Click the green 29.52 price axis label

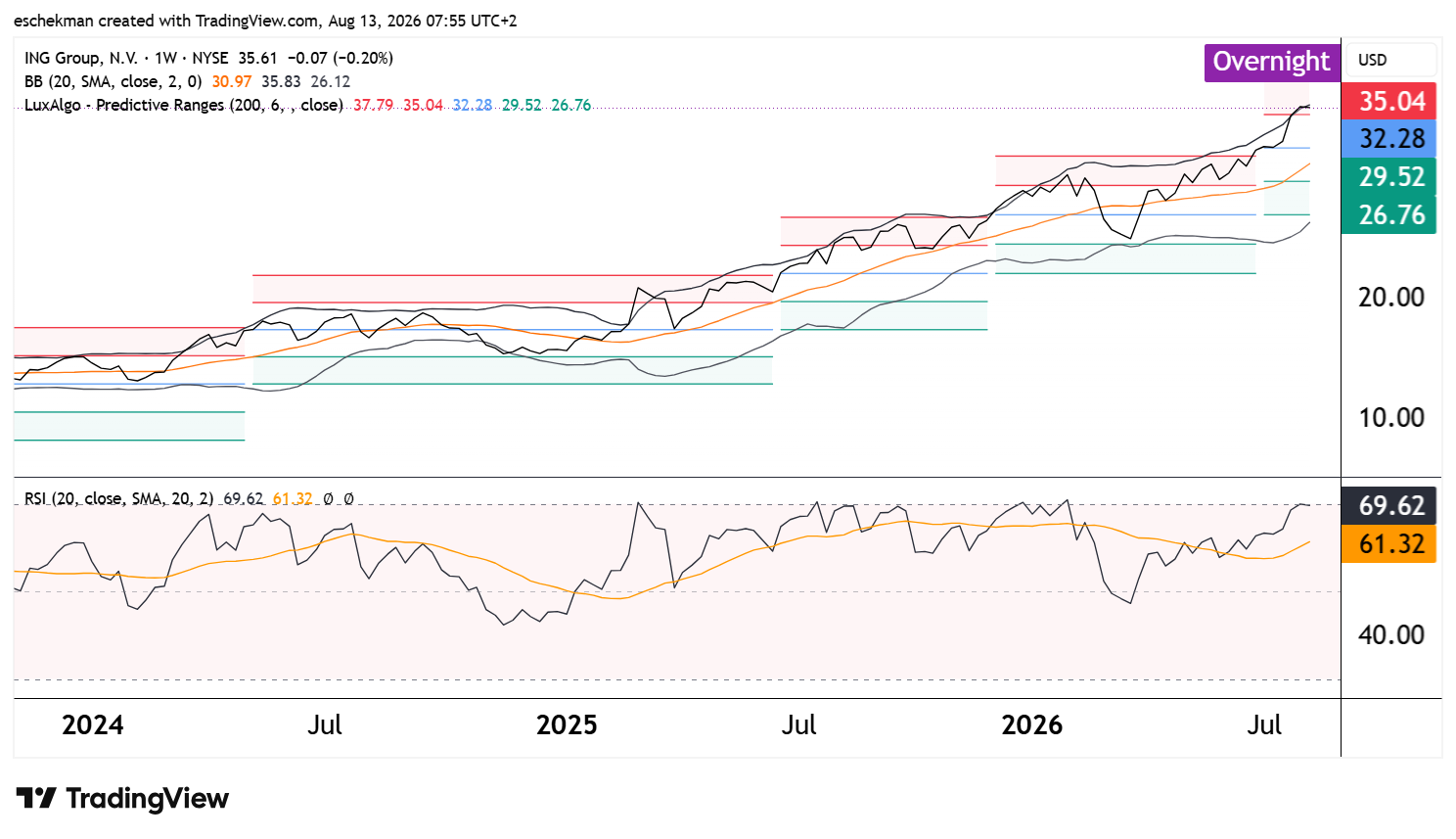coord(1389,177)
